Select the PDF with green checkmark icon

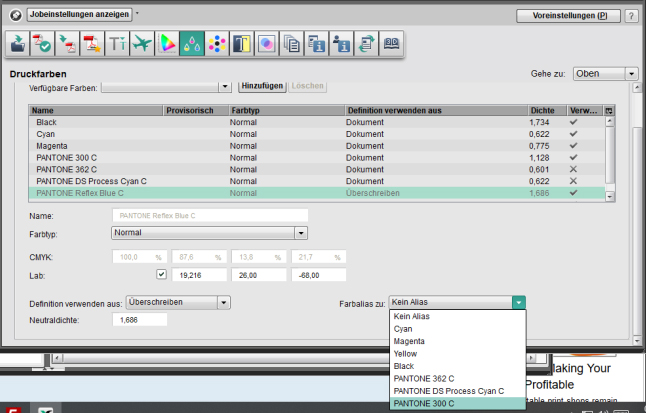point(42,43)
